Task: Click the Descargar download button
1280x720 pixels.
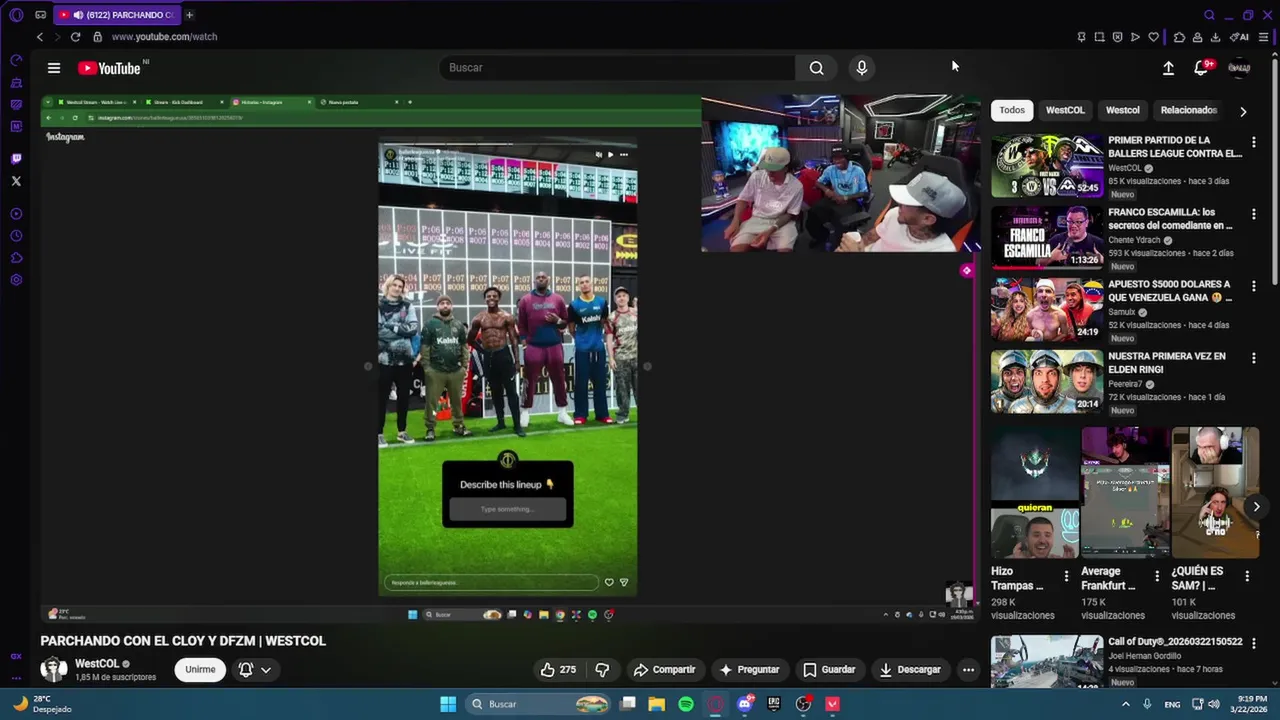Action: [910, 670]
